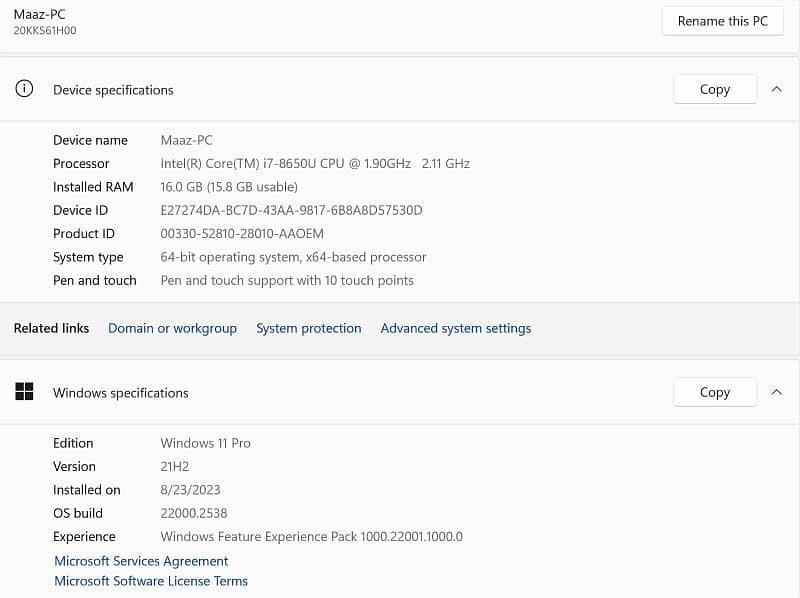
Task: Copy the Windows specifications details
Action: coord(714,392)
